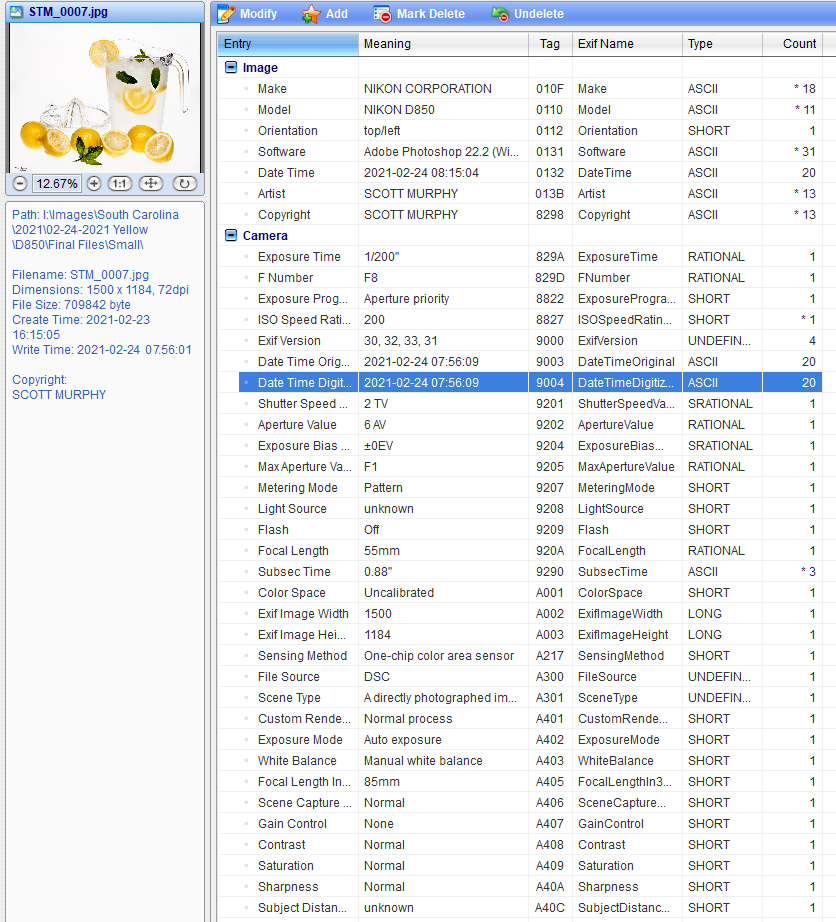This screenshot has height=922, width=836.
Task: Click the lemonade preview thumbnail
Action: coord(105,97)
